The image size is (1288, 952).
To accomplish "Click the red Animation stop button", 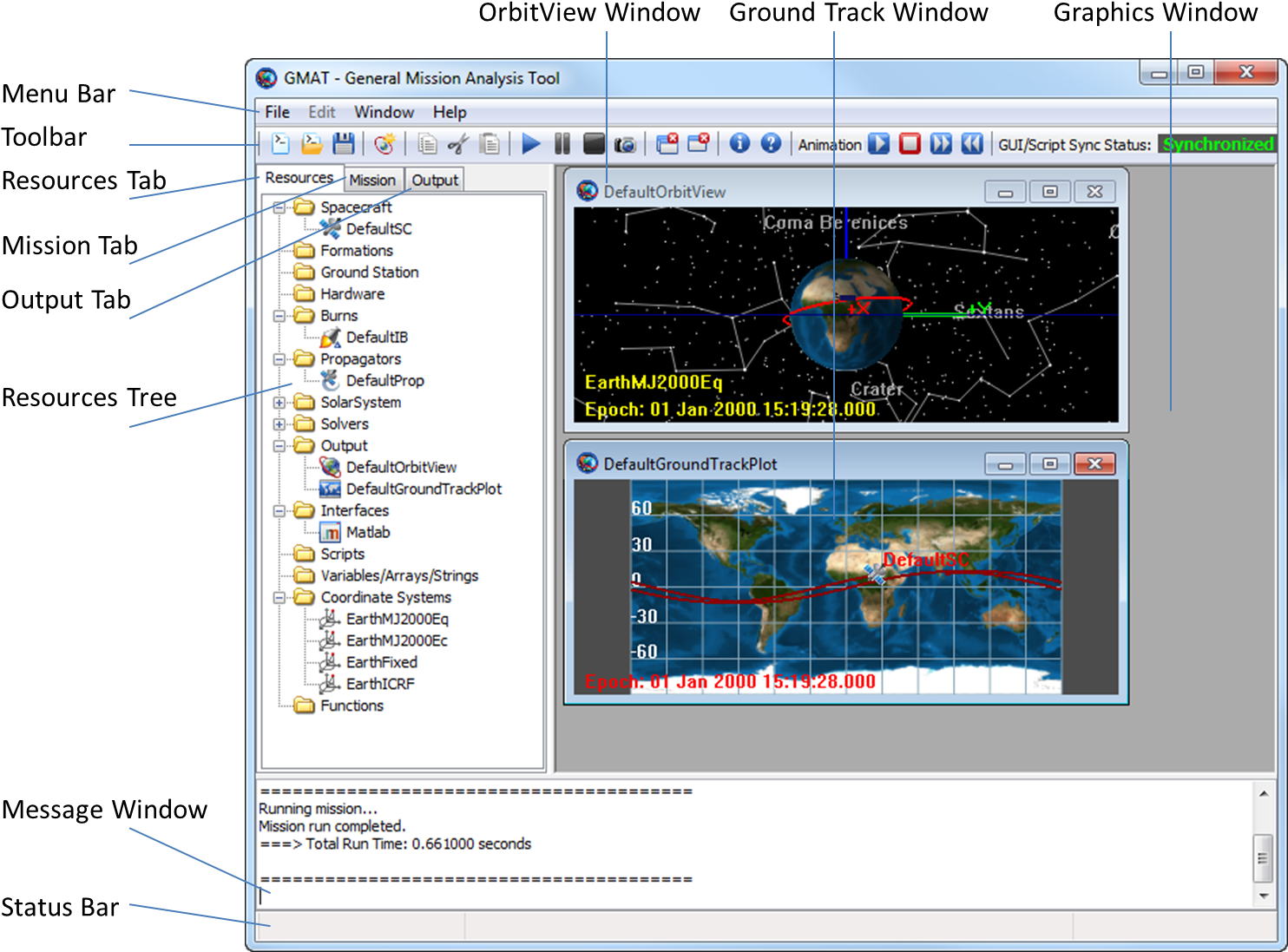I will 910,144.
